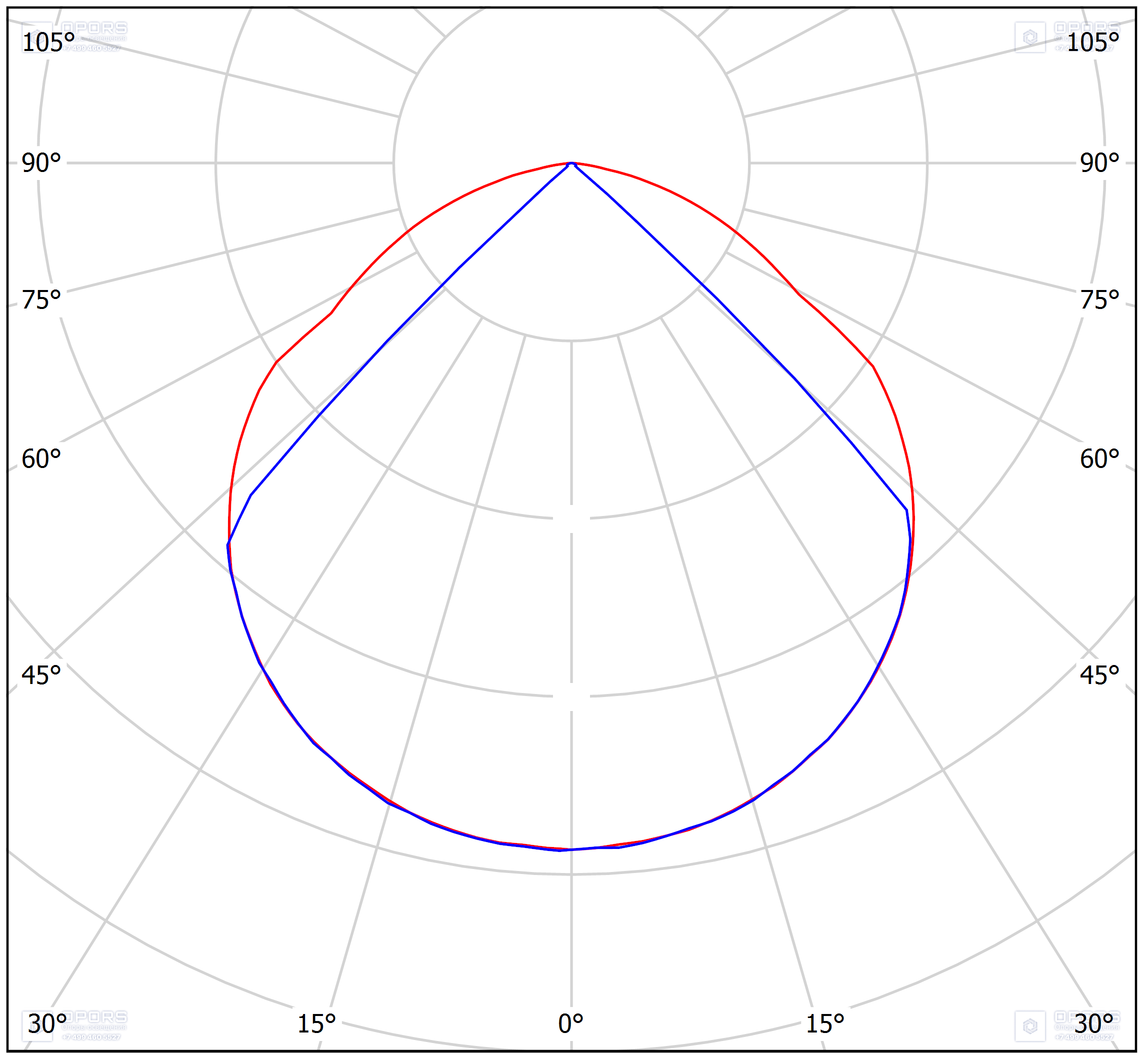The height and width of the screenshot is (1064, 1142).
Task: Click the 30° label in bottom-left corner
Action: [x=47, y=1024]
